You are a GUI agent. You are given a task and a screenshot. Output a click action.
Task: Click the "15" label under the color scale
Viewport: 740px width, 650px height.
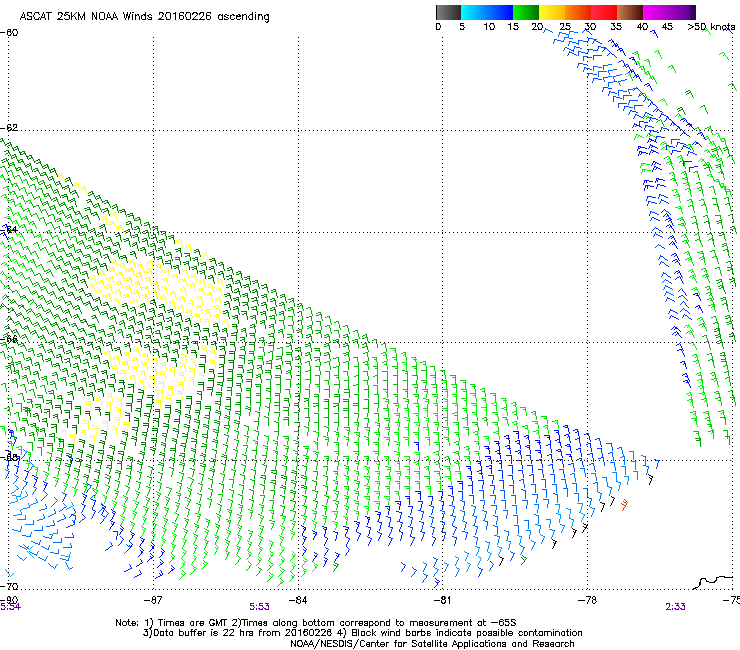(513, 27)
